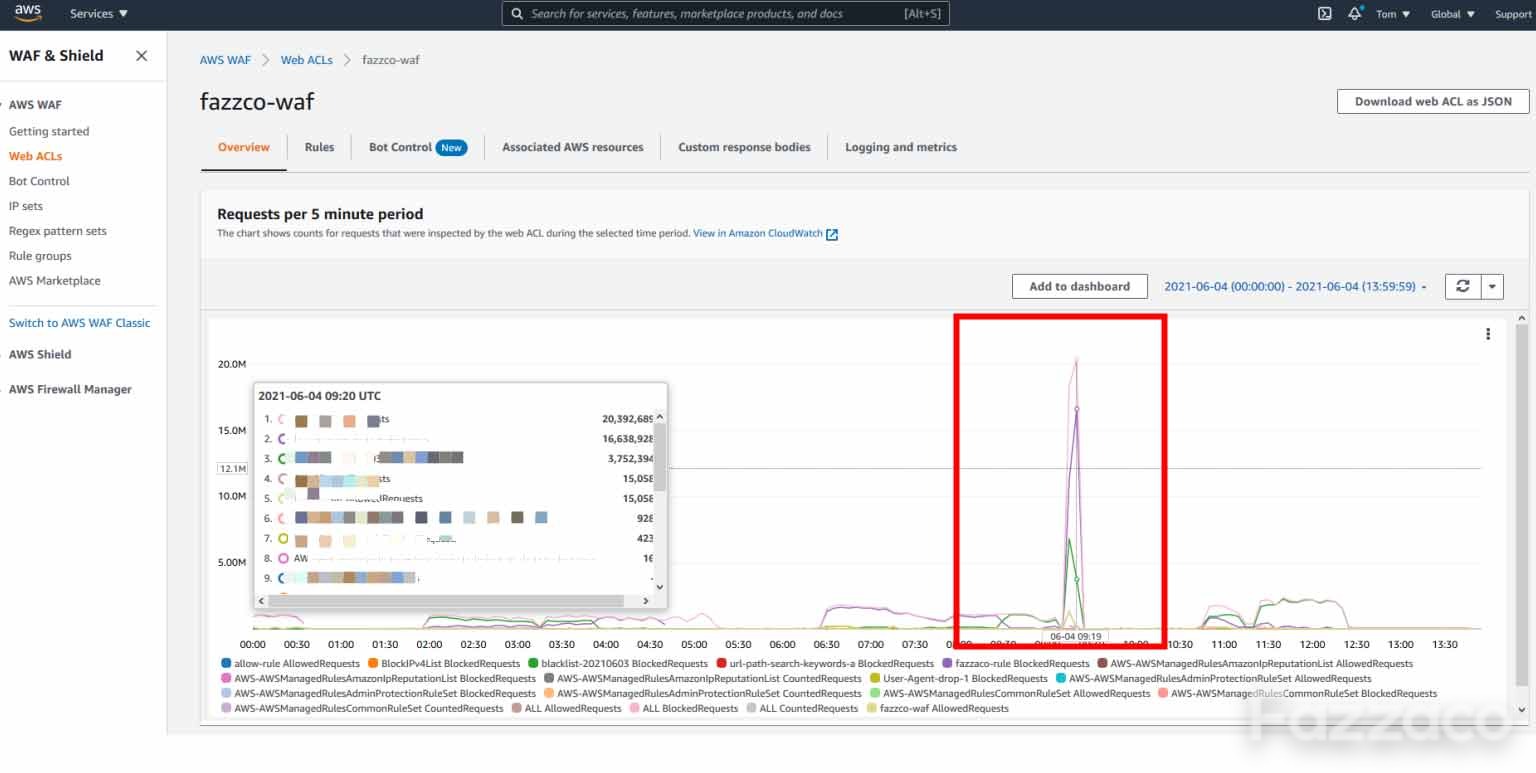The image size is (1536, 773).
Task: Click the search services input field
Action: [725, 14]
